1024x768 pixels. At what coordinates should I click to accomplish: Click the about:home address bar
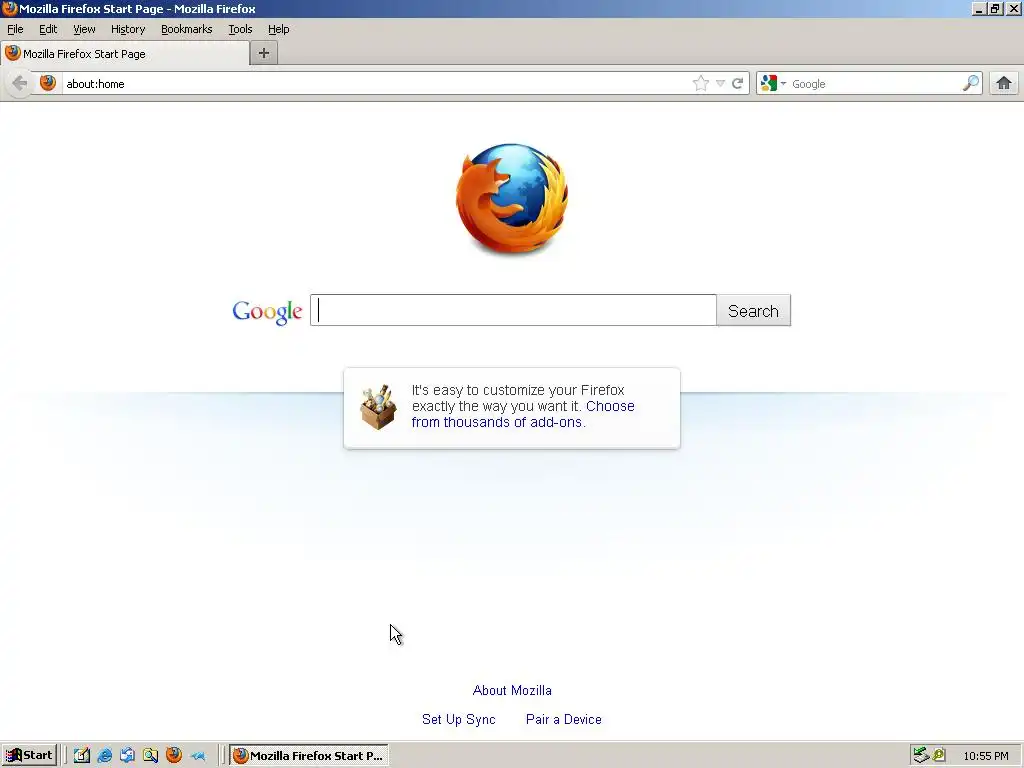pos(376,84)
